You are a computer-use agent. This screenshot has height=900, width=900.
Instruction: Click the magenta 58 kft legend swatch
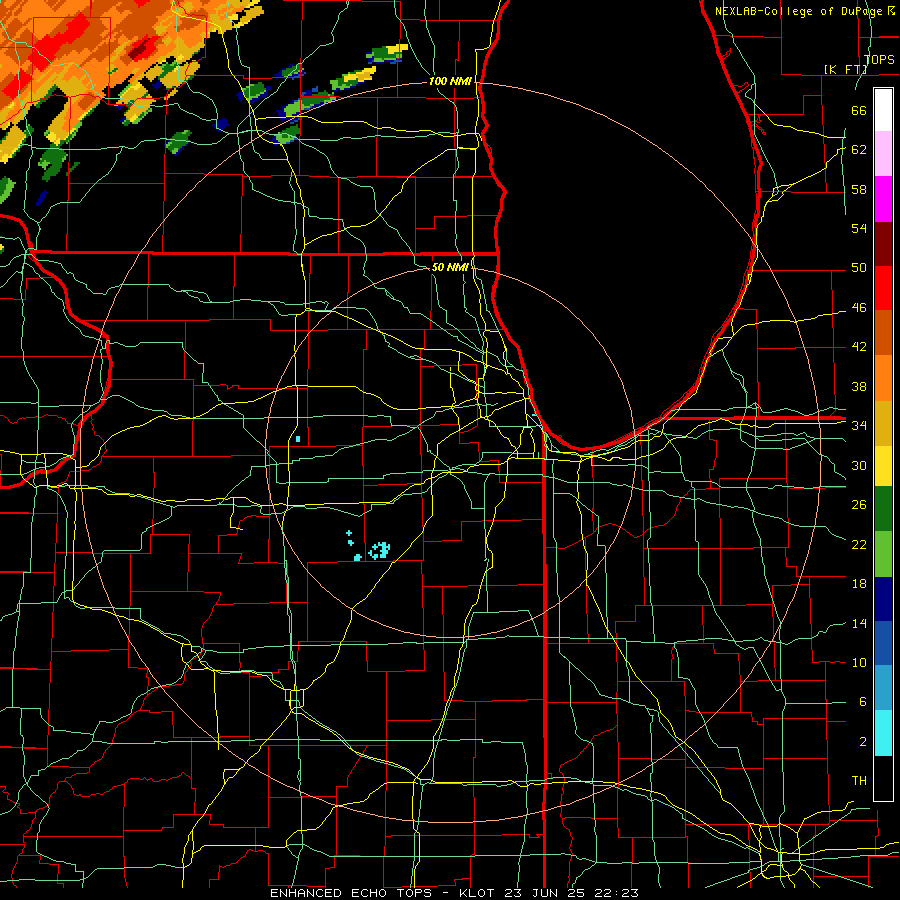tap(883, 199)
